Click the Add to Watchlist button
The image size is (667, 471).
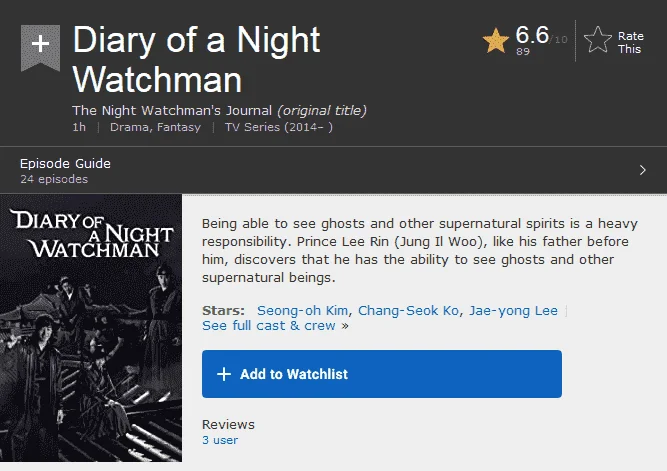point(382,374)
